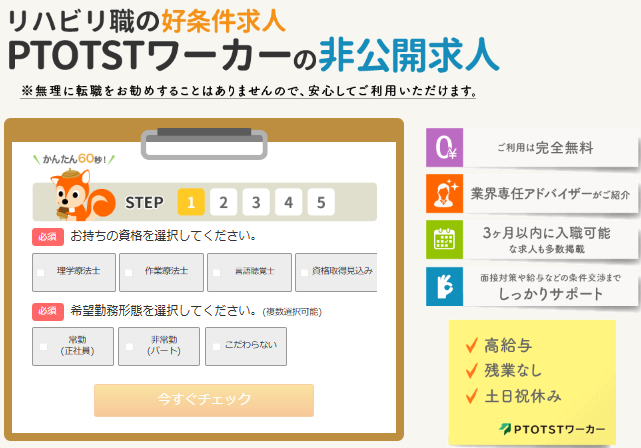Viewport: 641px width, 448px height.
Task: Click step 1 indicator
Action: point(191,202)
